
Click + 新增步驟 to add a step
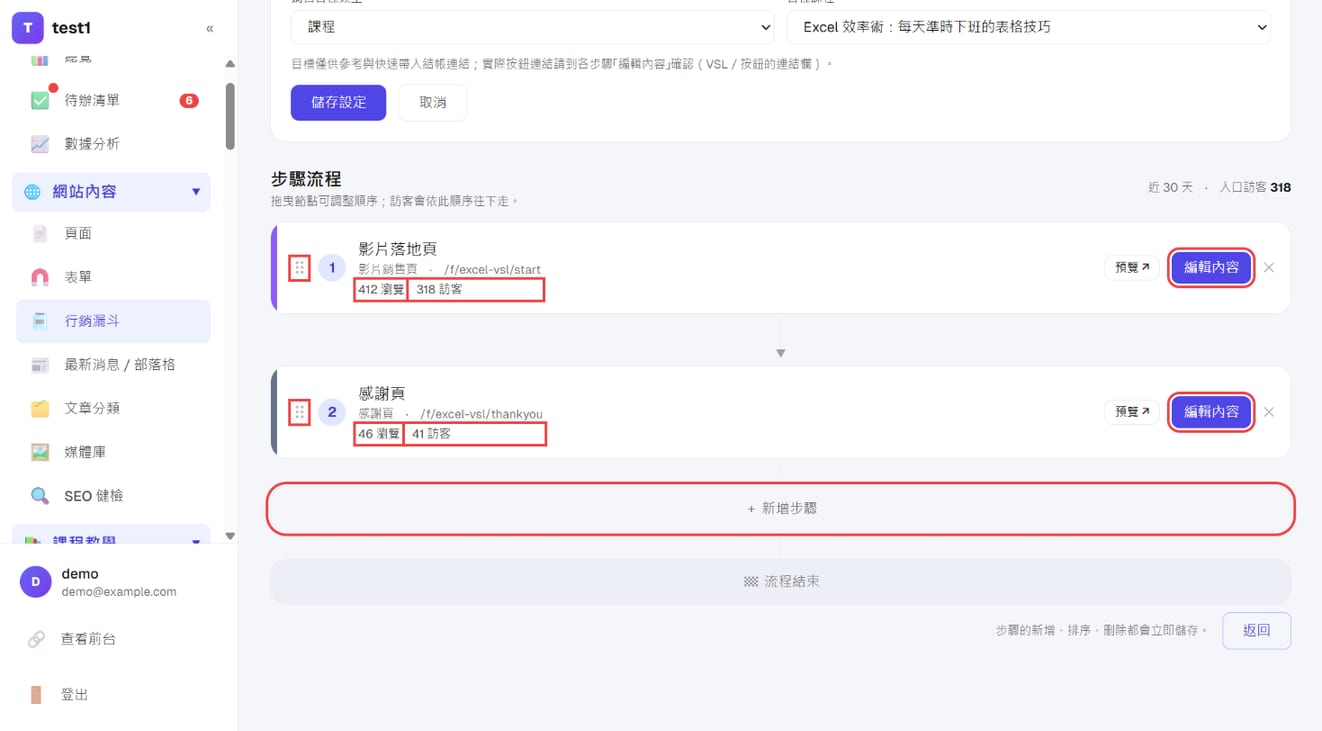point(781,509)
